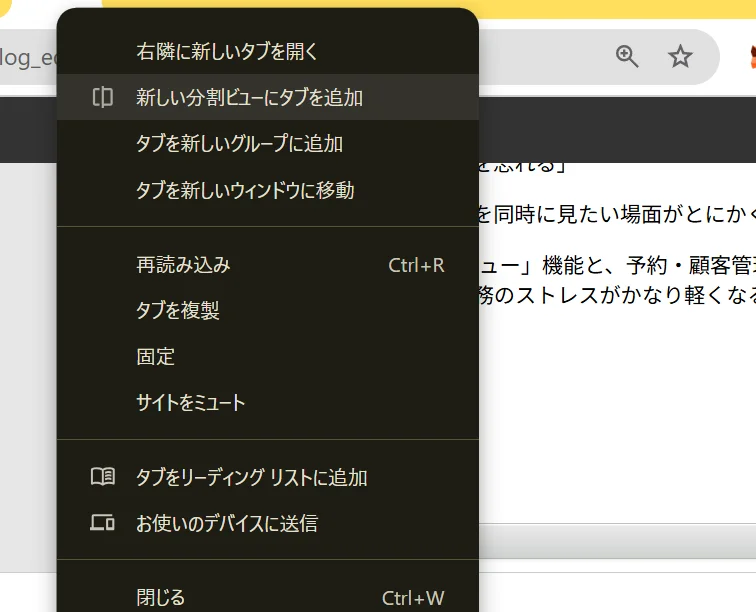Select お使いのデバイスに送信
Screen dimensions: 756x612
click(x=268, y=523)
